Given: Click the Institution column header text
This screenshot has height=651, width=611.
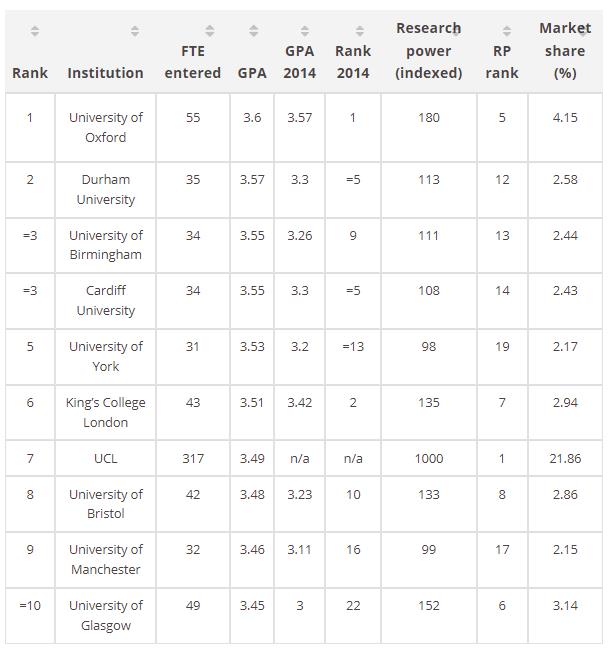Looking at the screenshot, I should pyautogui.click(x=105, y=73).
